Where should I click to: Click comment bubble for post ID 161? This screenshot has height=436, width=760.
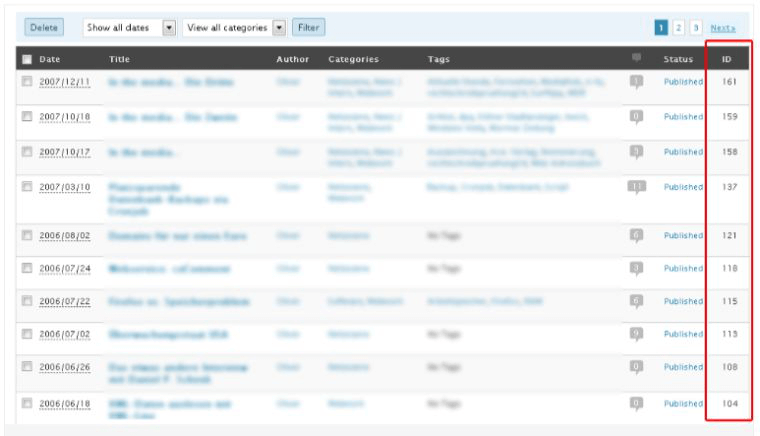(x=636, y=82)
